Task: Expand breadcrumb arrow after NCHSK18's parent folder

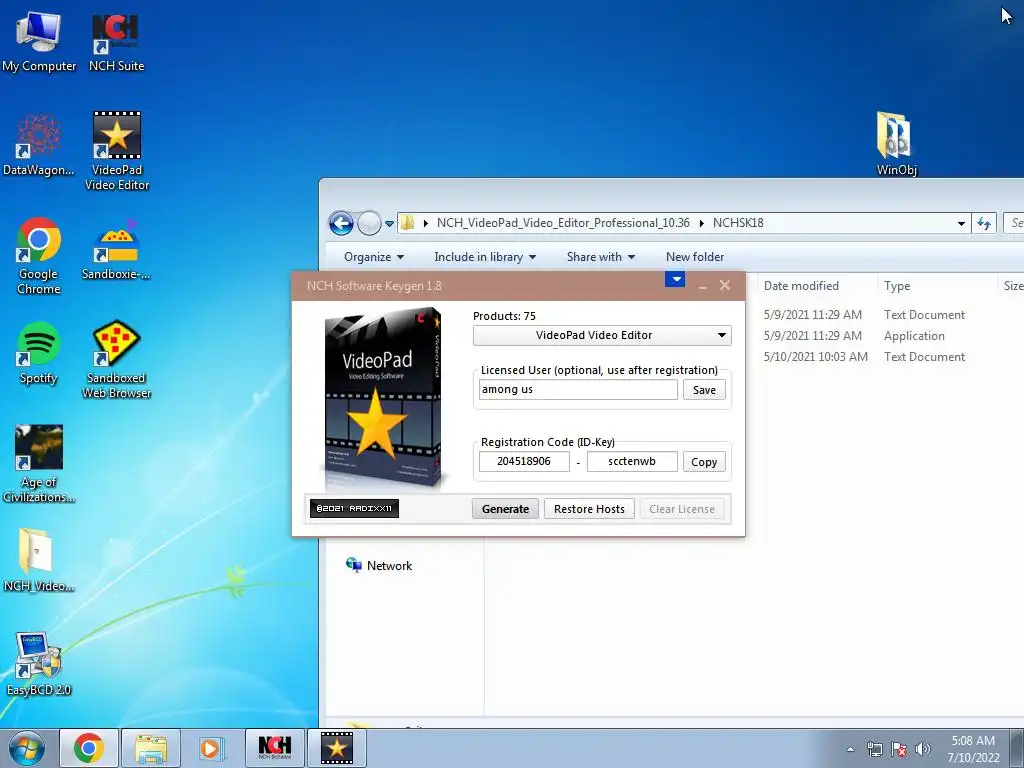Action: coord(702,223)
